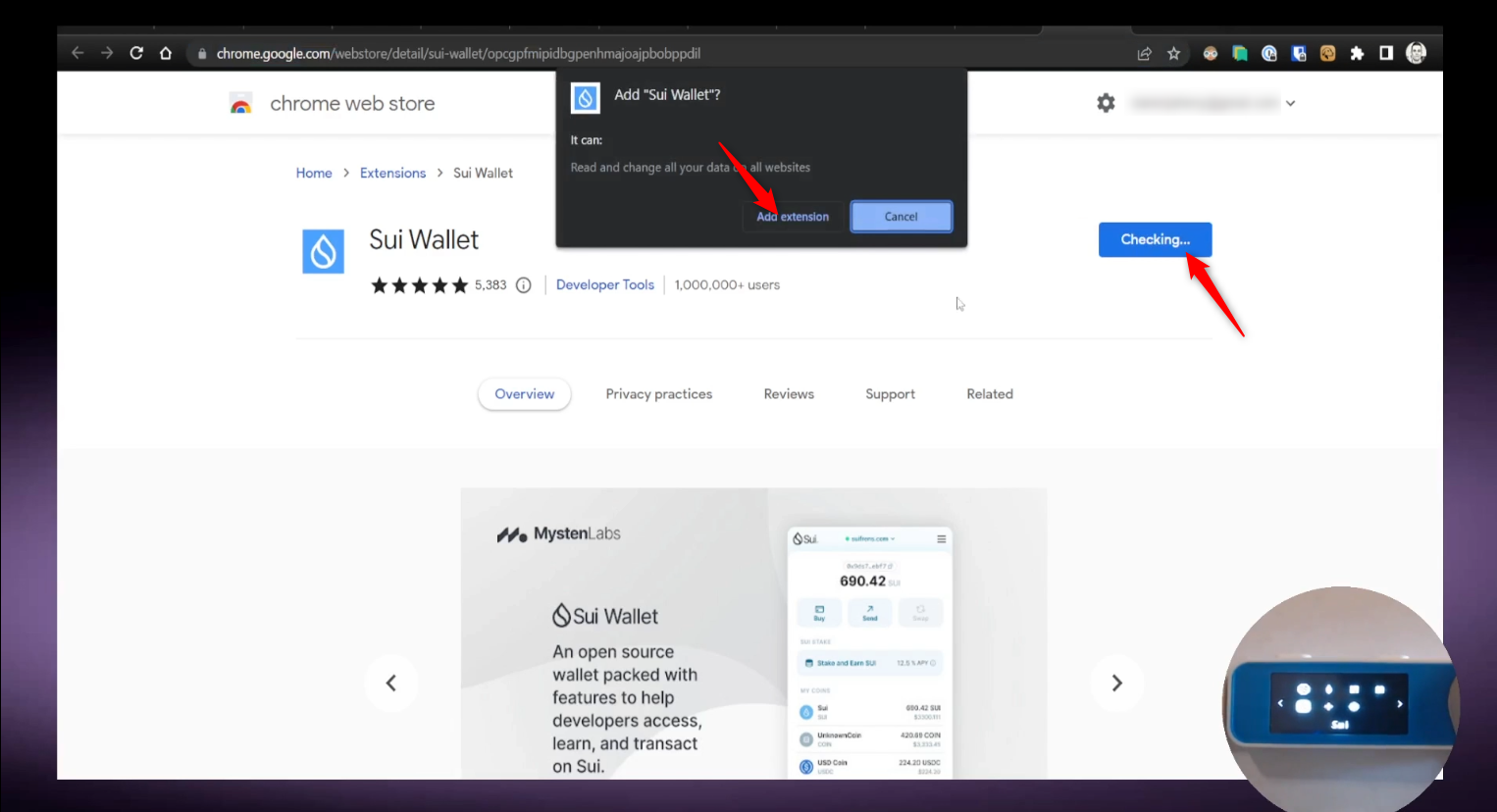Screen dimensions: 1497x812
Task: Show previous screenshot in carousel
Action: [x=391, y=683]
